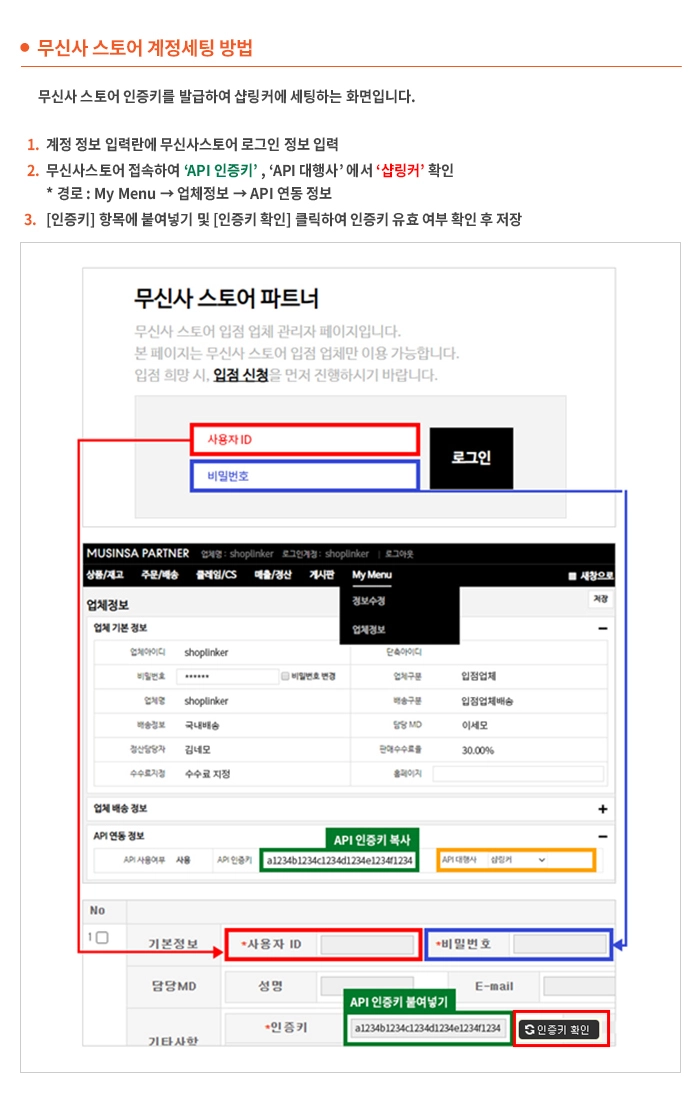Expand the 업체 배송 정보 section

[603, 809]
